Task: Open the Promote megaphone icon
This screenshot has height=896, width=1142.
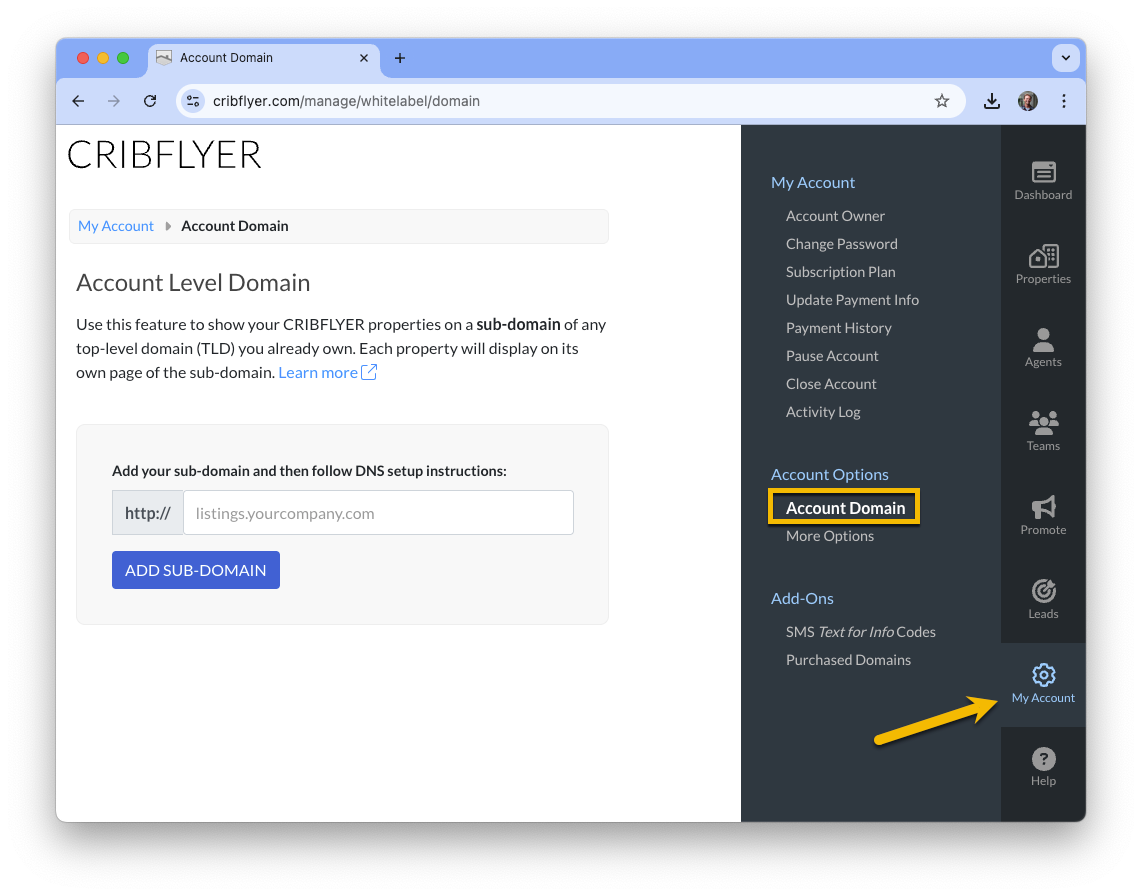Action: pyautogui.click(x=1043, y=507)
